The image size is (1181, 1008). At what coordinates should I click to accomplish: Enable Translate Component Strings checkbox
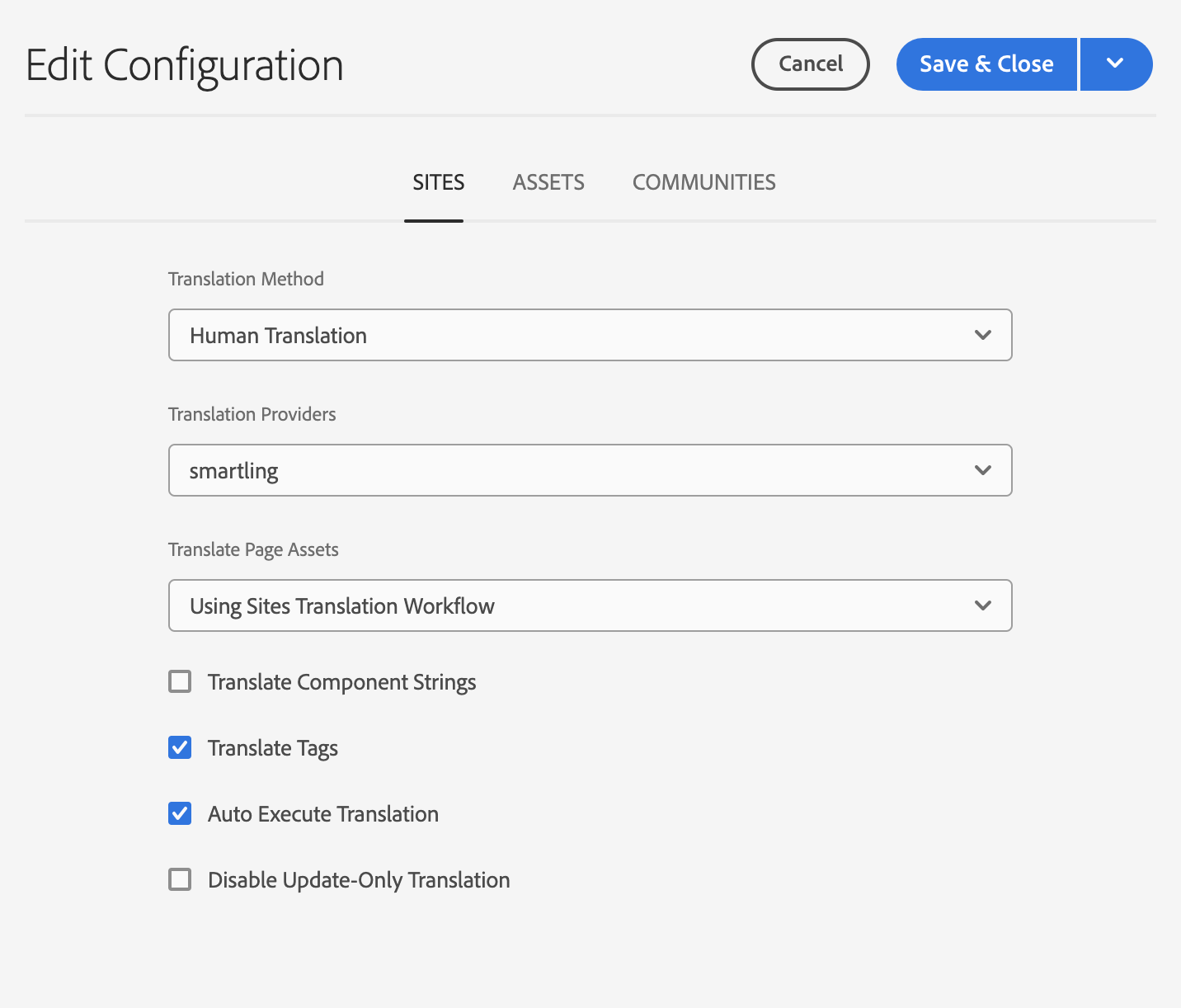pyautogui.click(x=180, y=681)
